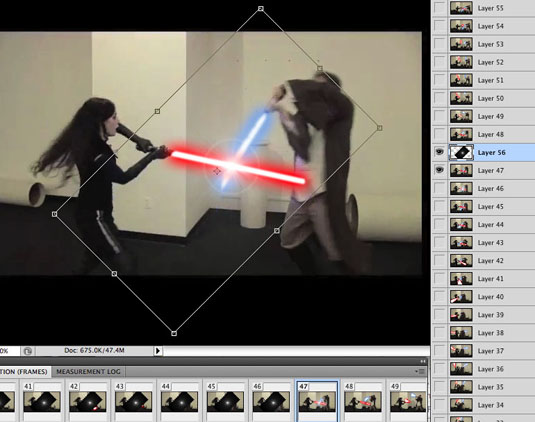Show Layer 37 via its visibility box
Image resolution: width=535 pixels, height=422 pixels.
click(x=439, y=351)
